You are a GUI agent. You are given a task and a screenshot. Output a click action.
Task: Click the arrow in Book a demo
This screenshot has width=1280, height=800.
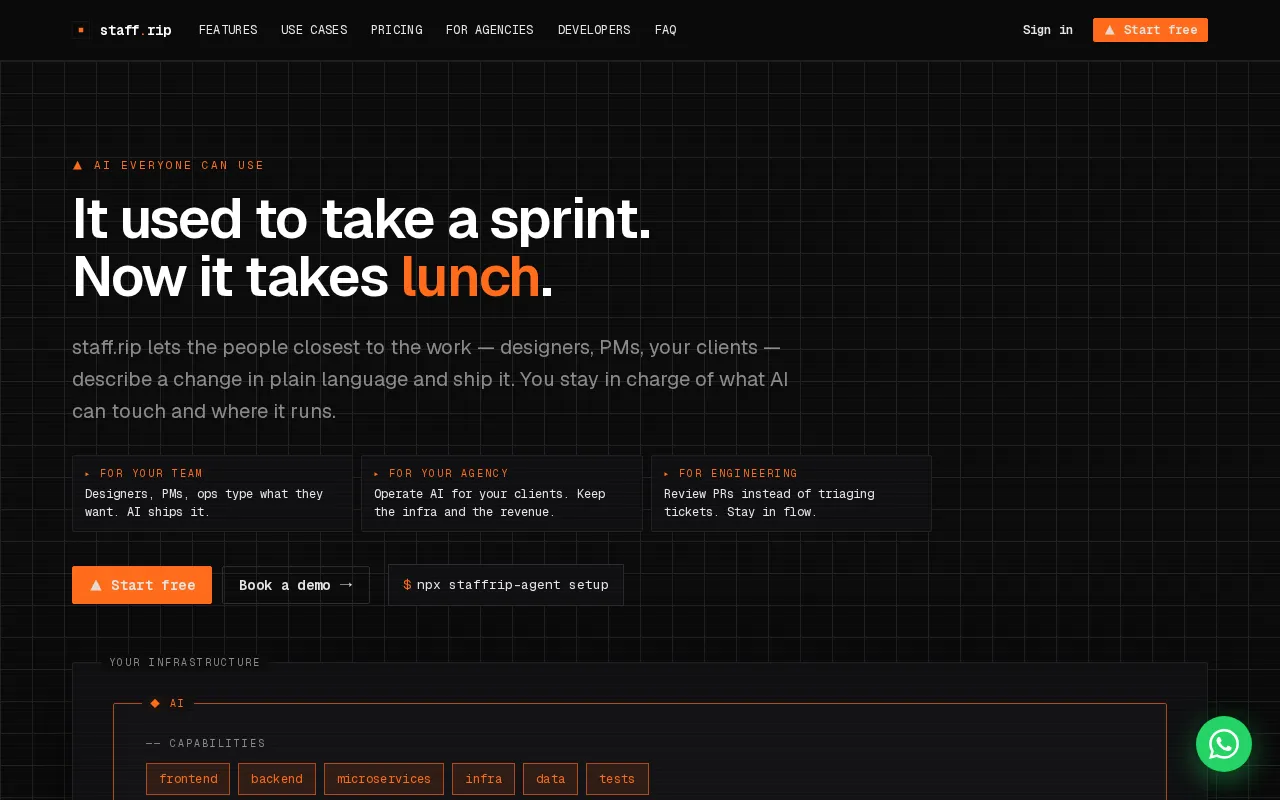[346, 585]
